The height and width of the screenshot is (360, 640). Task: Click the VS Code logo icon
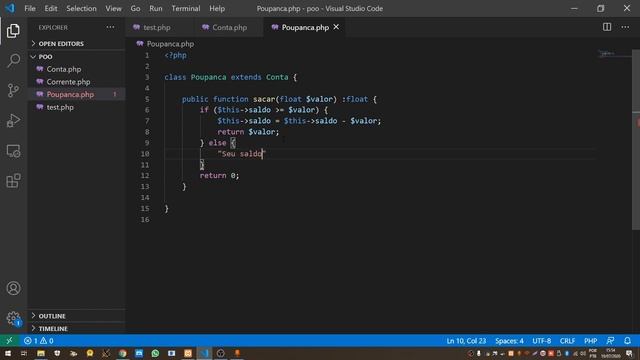click(10, 8)
